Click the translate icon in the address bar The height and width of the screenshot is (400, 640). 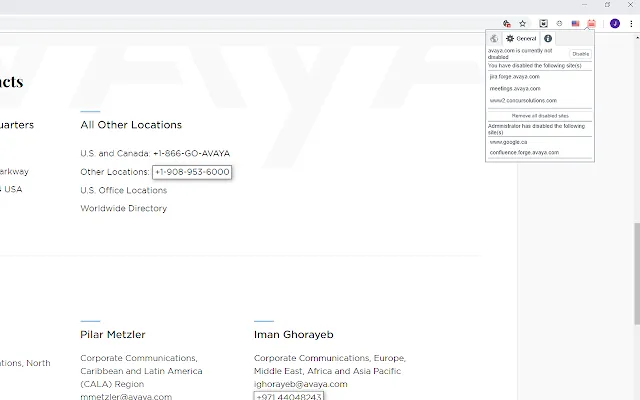507,24
